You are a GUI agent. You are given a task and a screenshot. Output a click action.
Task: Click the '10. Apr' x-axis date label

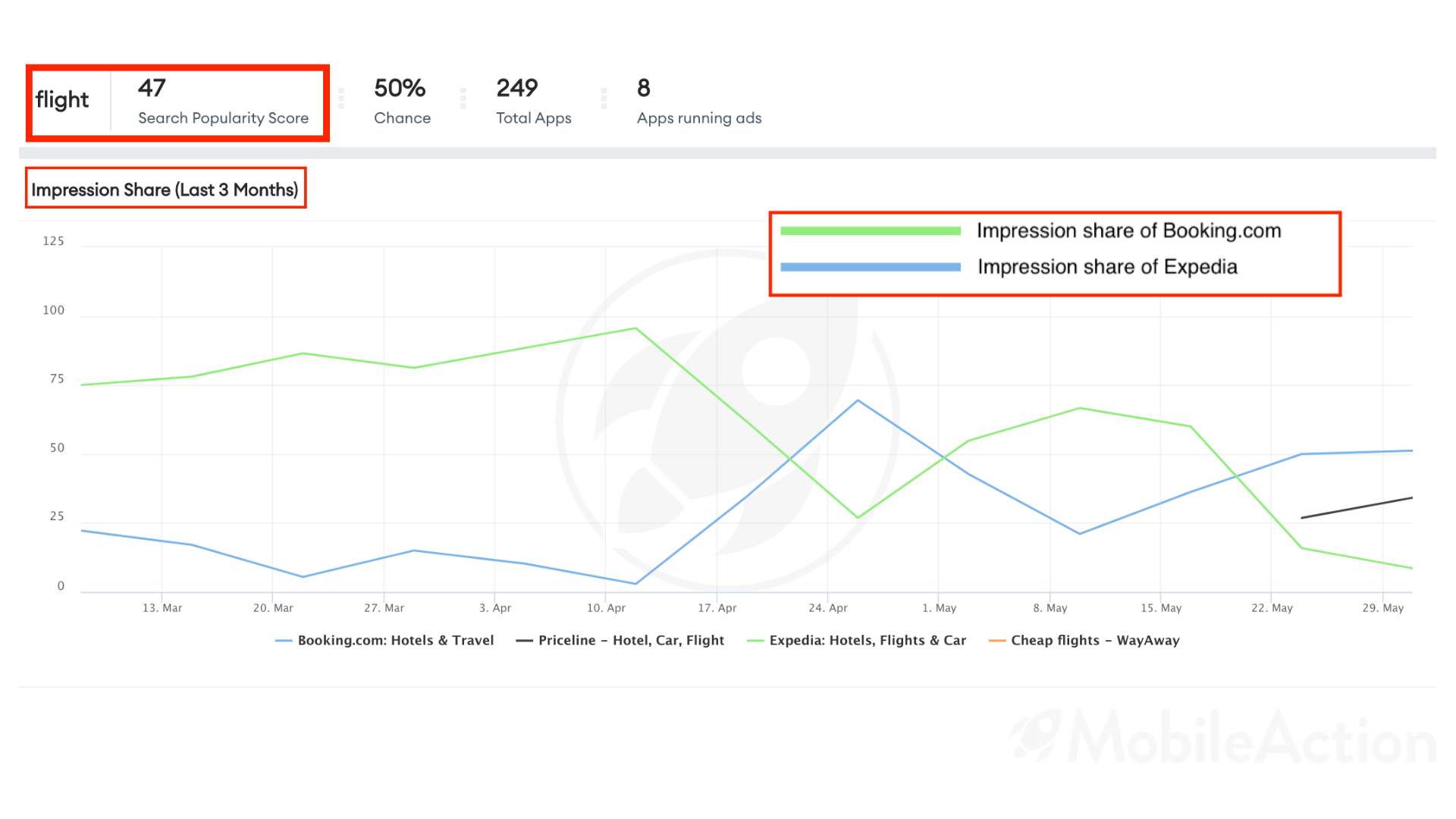[606, 608]
